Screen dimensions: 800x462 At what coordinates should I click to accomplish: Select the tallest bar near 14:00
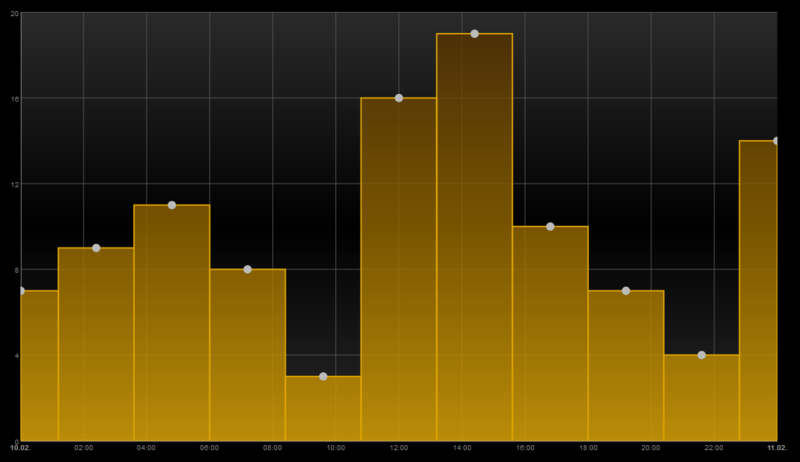474,237
